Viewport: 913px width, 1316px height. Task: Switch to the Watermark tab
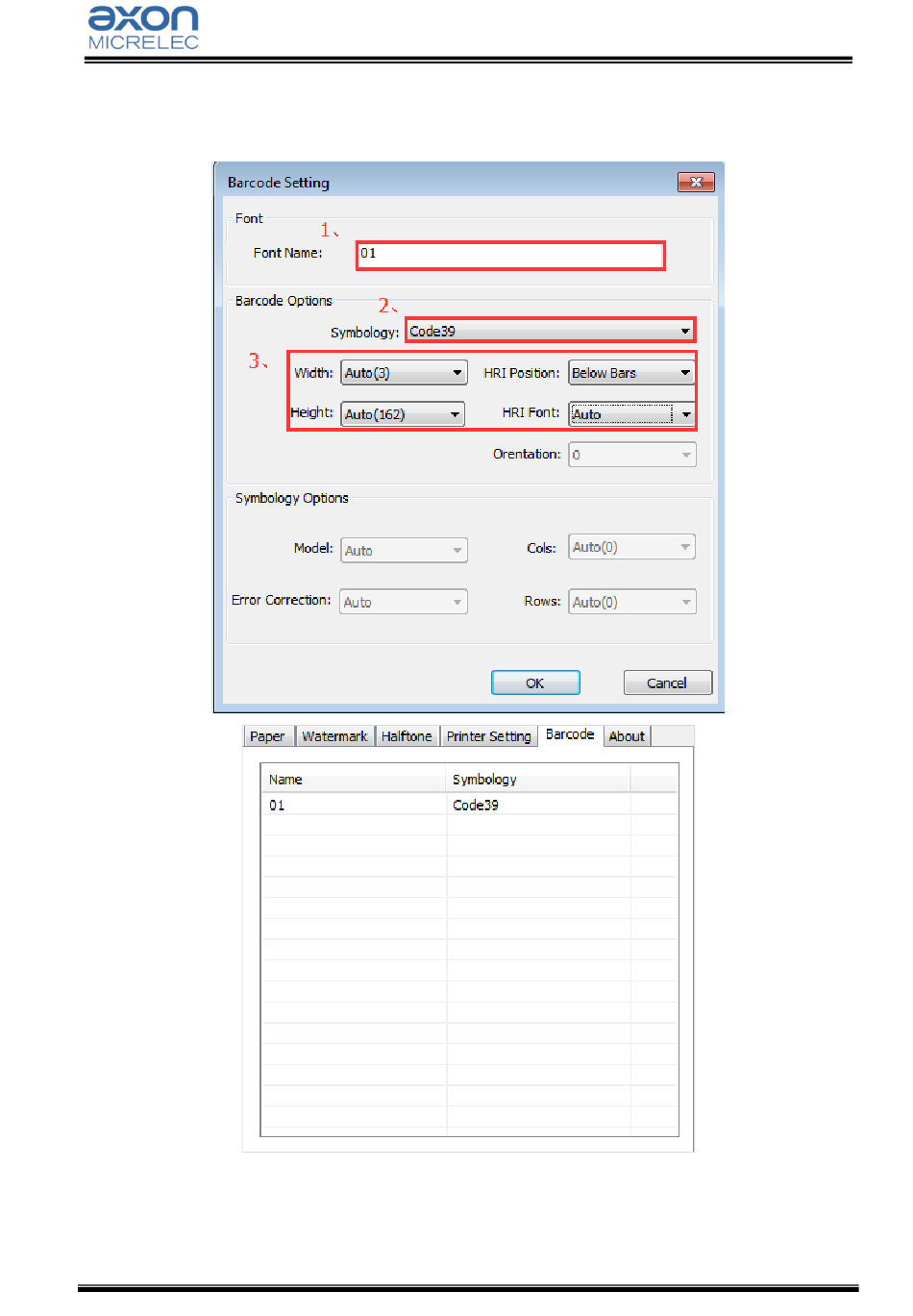pyautogui.click(x=334, y=736)
